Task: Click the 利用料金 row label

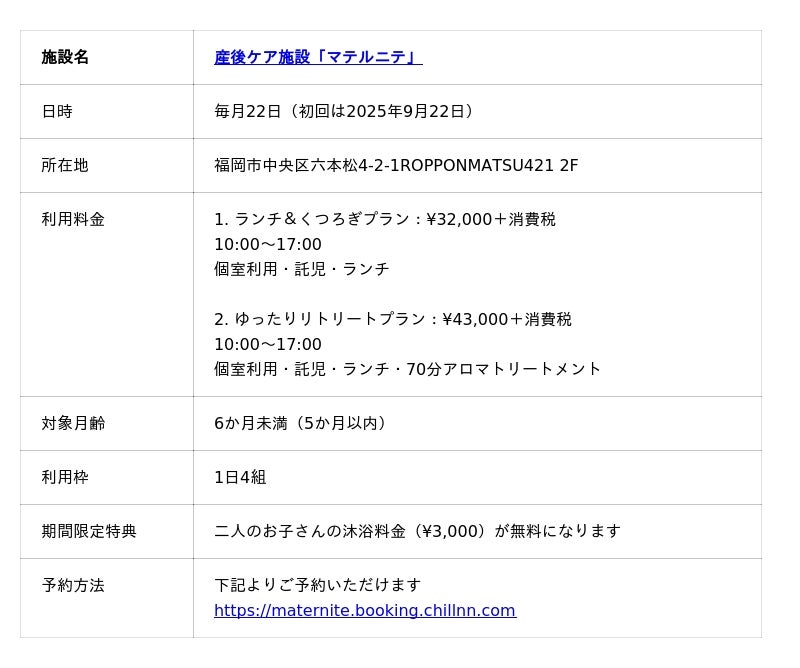Action: coord(73,220)
